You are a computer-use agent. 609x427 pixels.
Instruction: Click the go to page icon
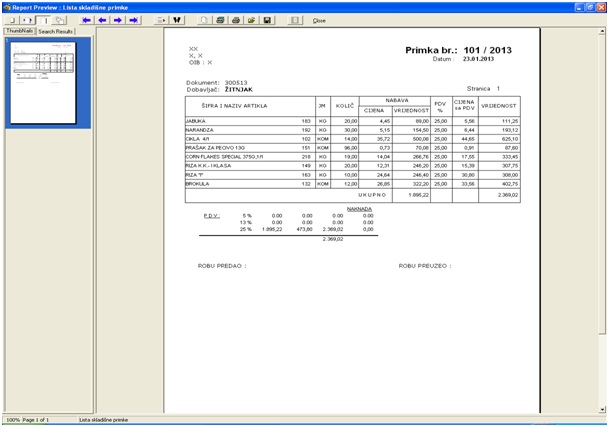point(161,20)
